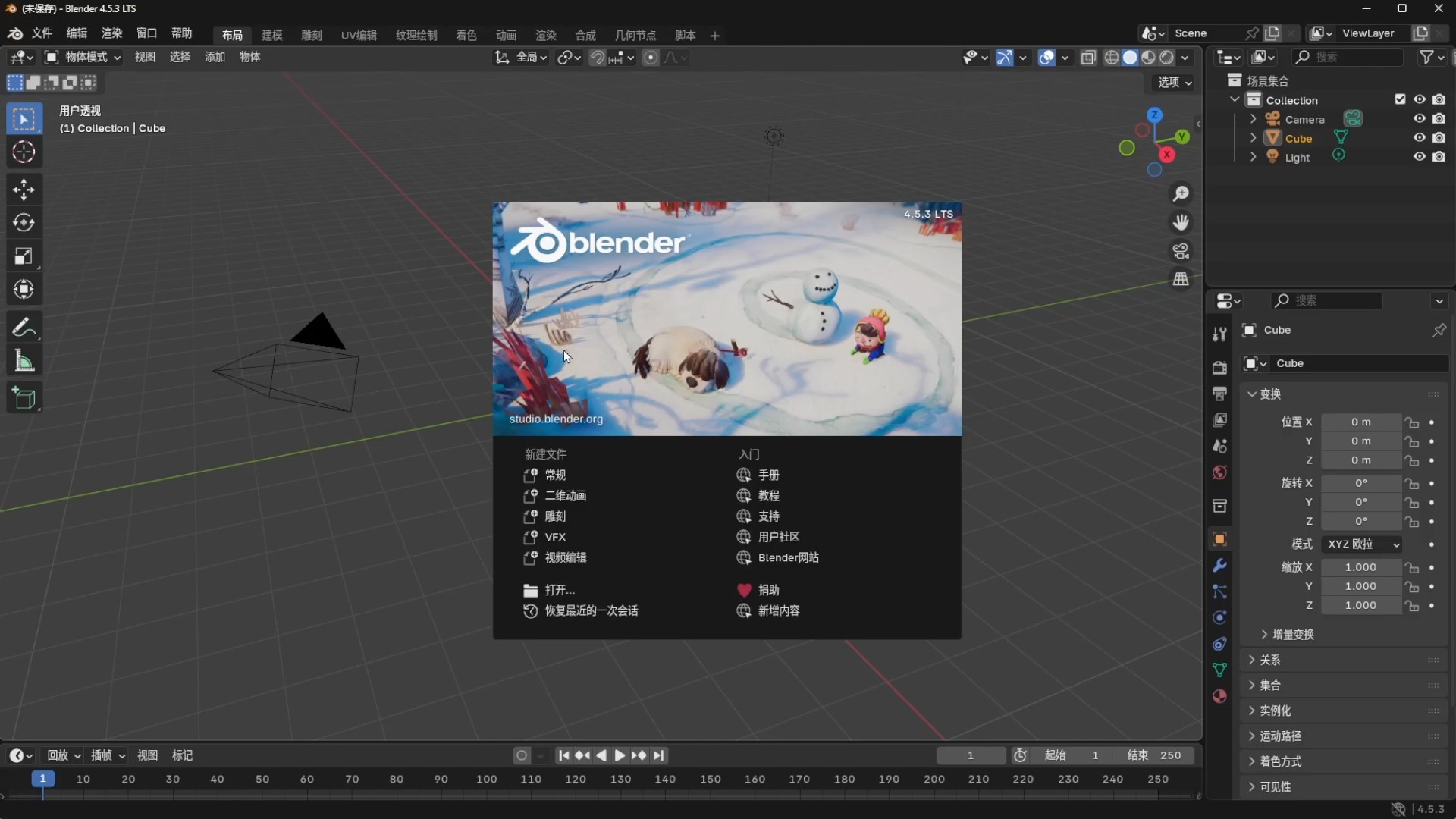Screen dimensions: 1456x819
Task: Open the Particles properties tab
Action: click(1219, 591)
